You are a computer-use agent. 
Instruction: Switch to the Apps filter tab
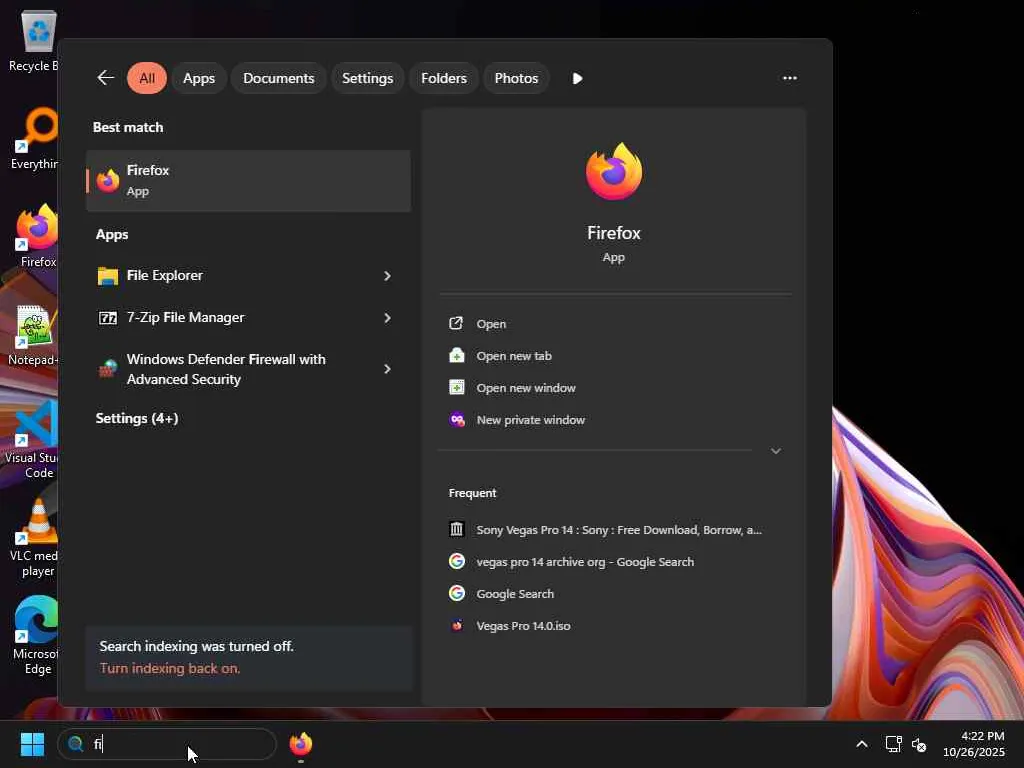click(199, 78)
